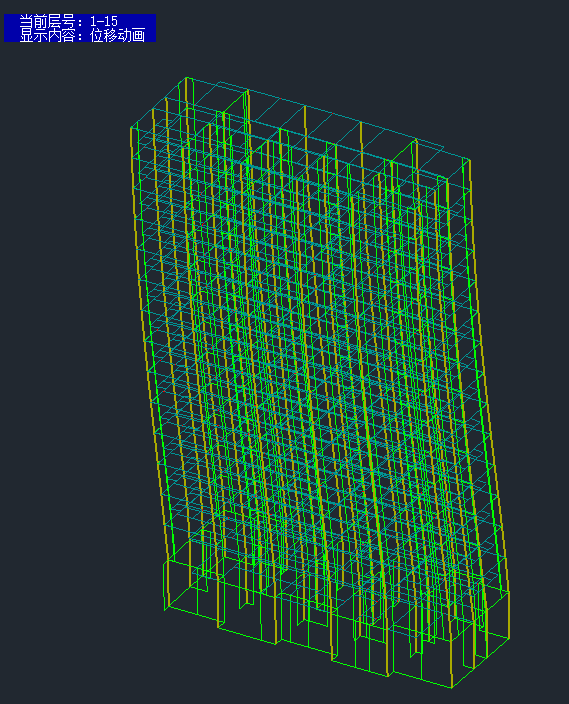Click the basement podium's far right corner

[509, 637]
